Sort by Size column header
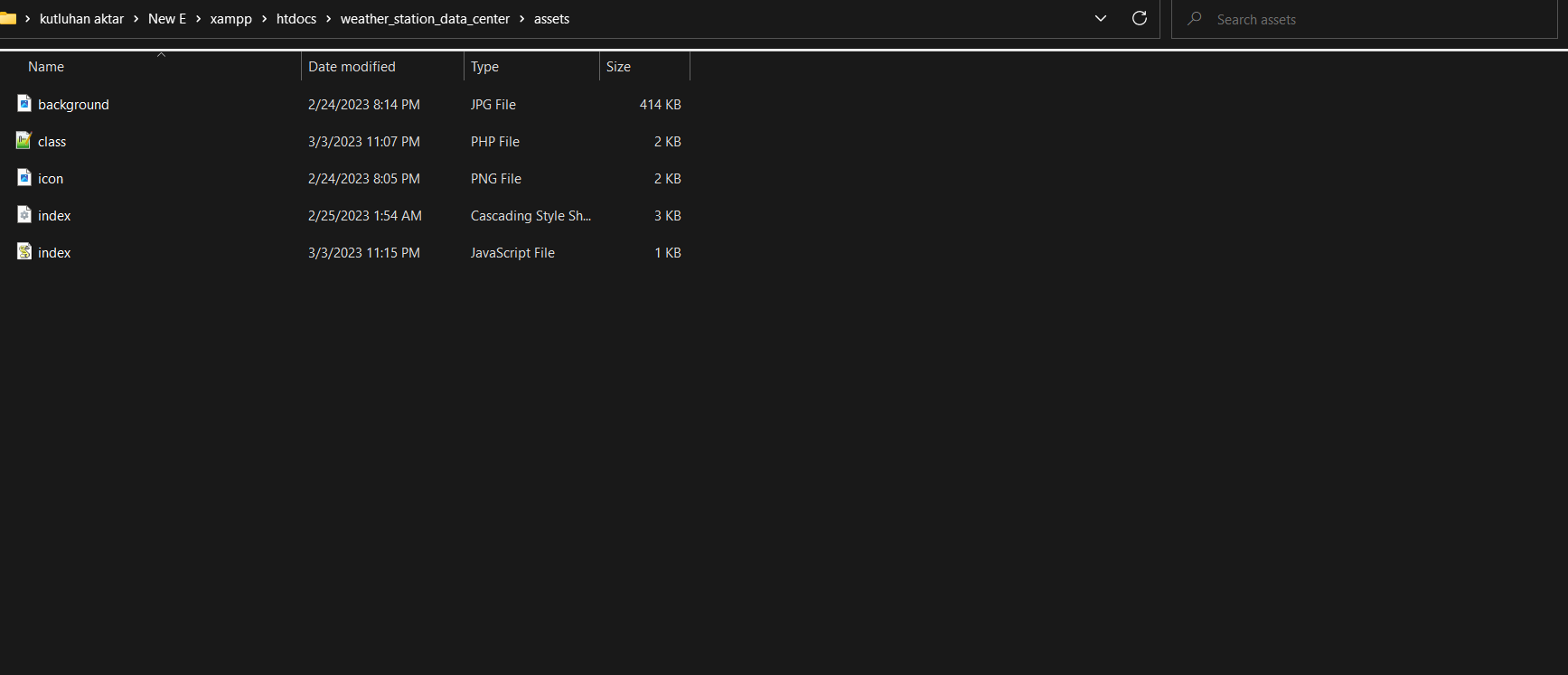Viewport: 1568px width, 675px height. (x=618, y=67)
